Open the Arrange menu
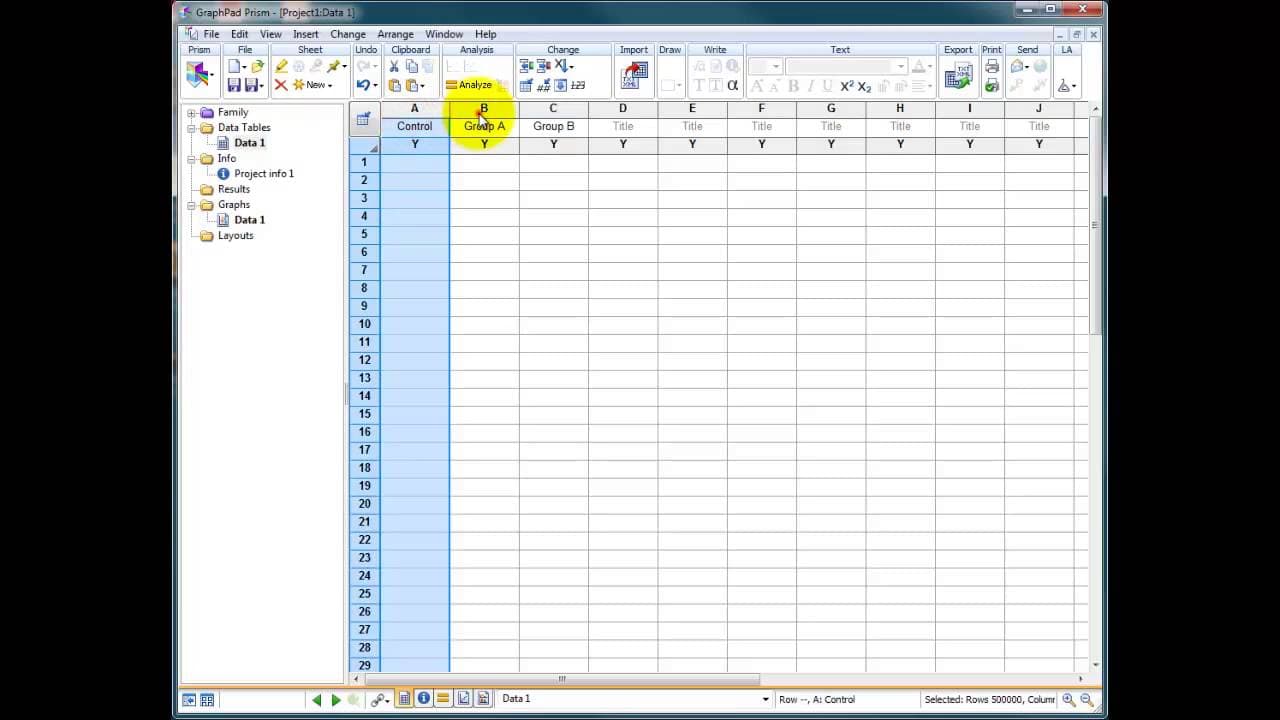 pos(395,34)
